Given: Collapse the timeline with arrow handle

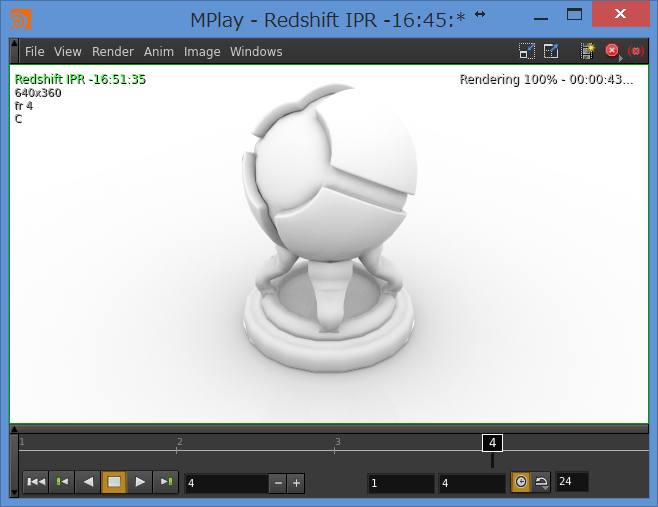Looking at the screenshot, I should pos(14,429).
